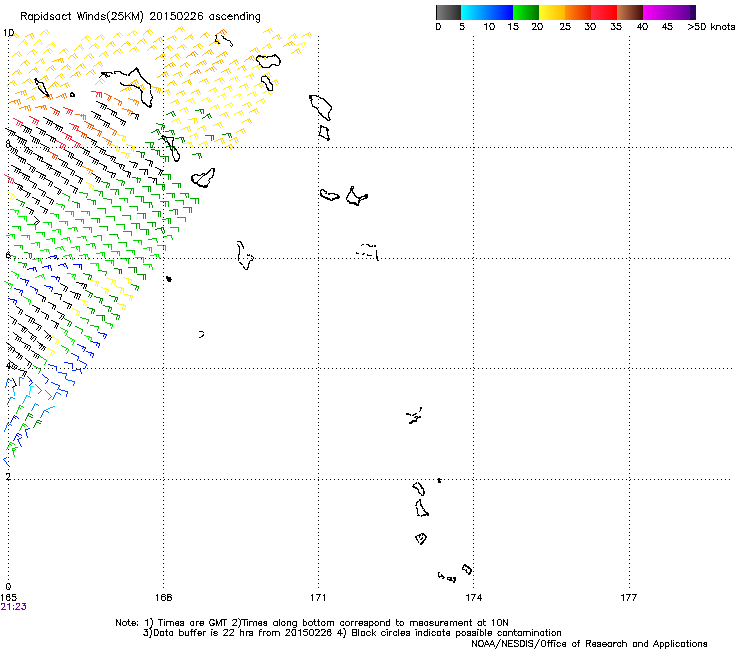Click the red 30-35 knots legend swatch

604,12
